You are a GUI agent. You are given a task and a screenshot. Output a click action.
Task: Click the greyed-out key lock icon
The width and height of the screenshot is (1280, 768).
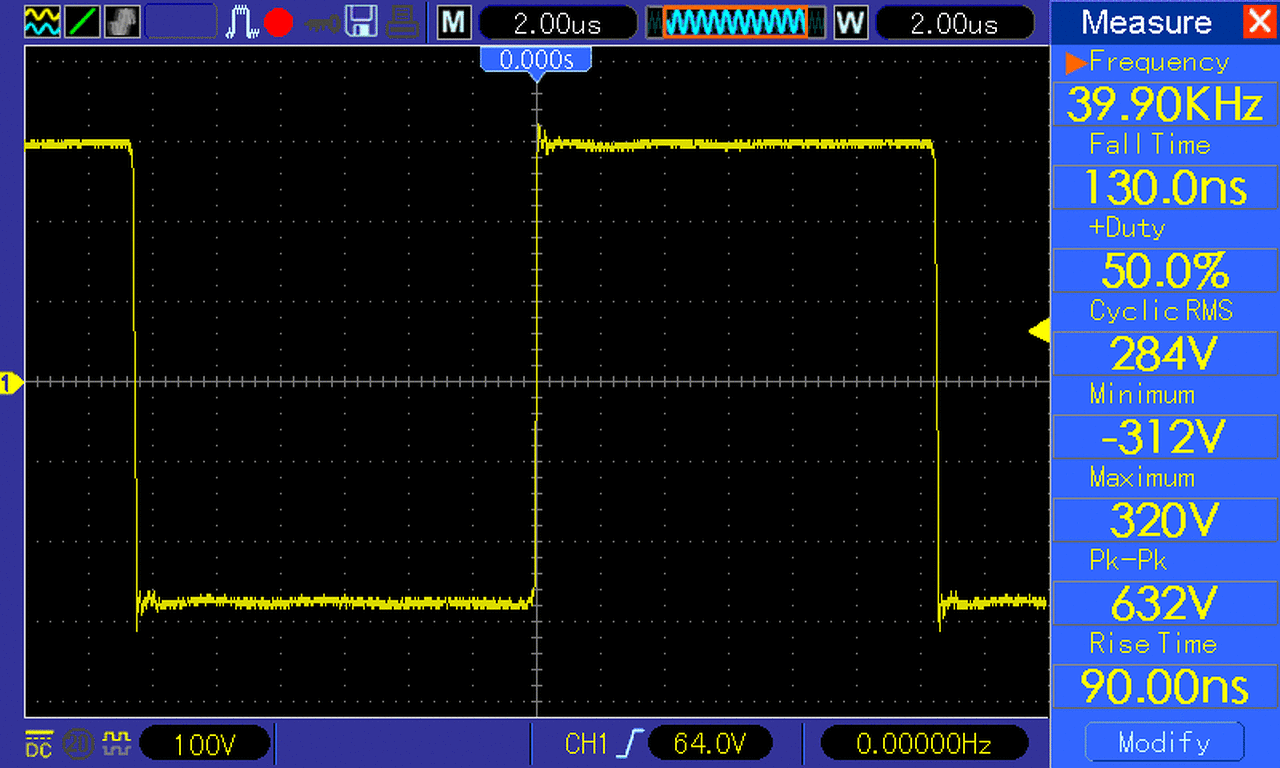point(322,22)
